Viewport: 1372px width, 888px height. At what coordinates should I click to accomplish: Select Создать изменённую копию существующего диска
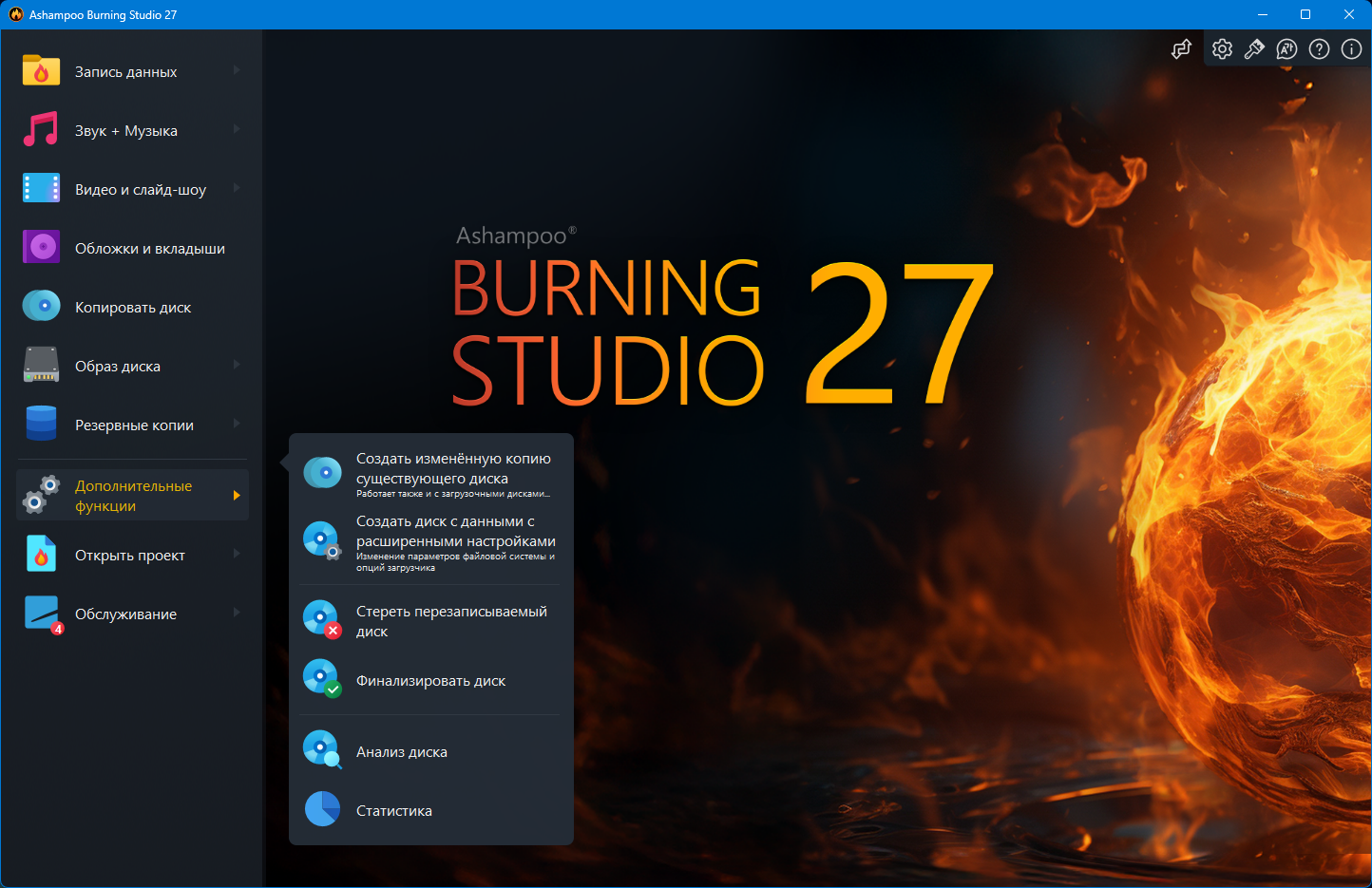coord(431,475)
